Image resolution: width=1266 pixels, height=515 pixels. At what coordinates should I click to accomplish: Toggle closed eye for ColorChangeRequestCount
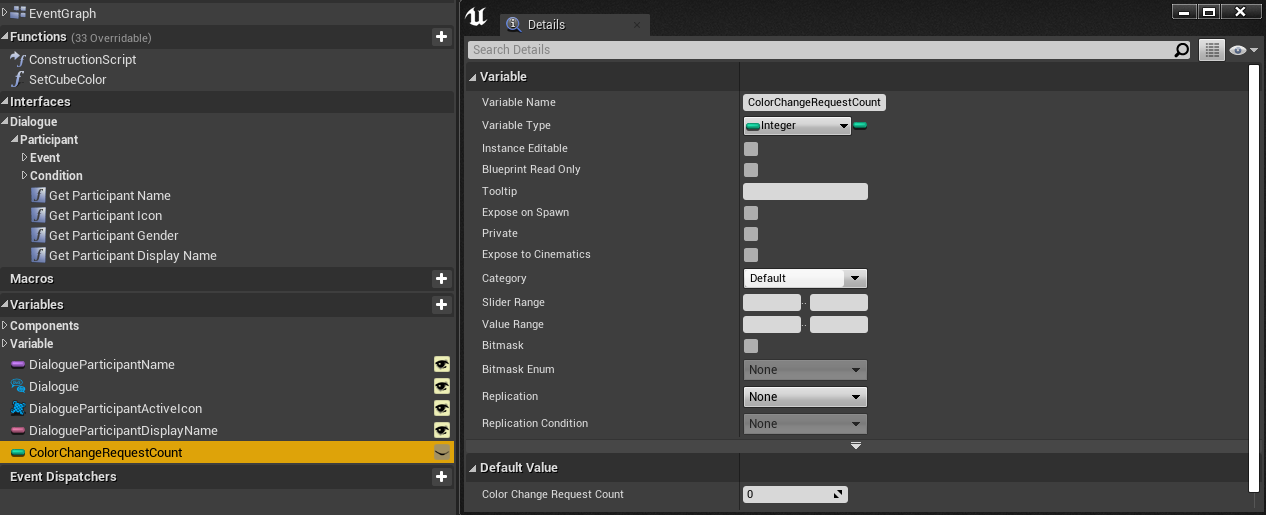coord(441,452)
